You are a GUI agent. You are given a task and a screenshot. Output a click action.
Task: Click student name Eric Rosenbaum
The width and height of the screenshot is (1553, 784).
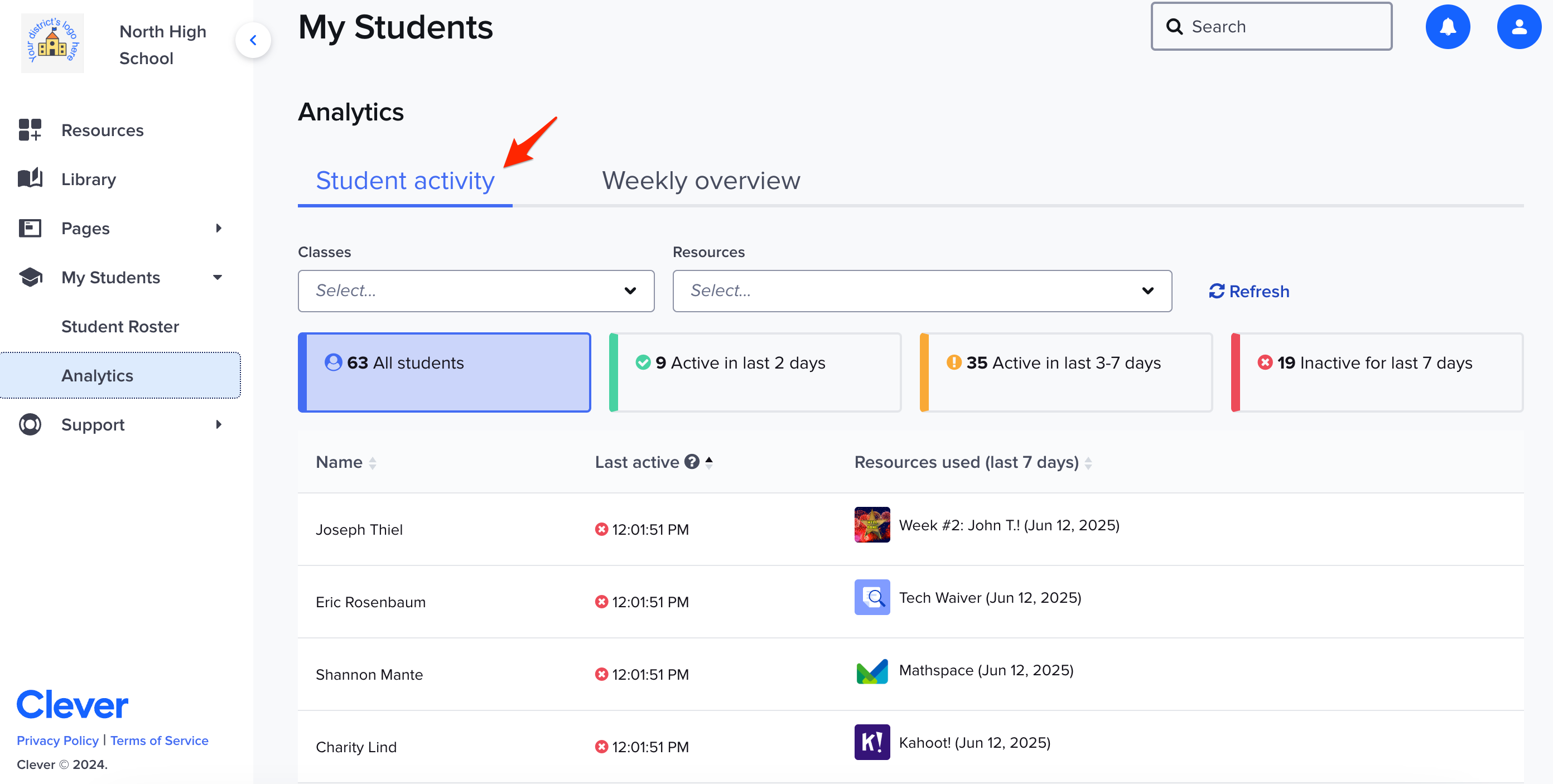tap(370, 602)
